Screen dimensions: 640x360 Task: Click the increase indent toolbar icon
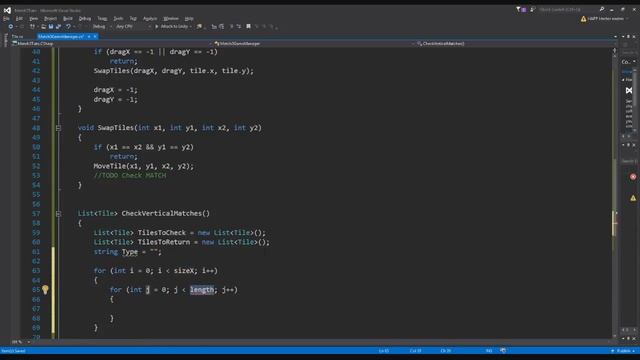(x=222, y=27)
